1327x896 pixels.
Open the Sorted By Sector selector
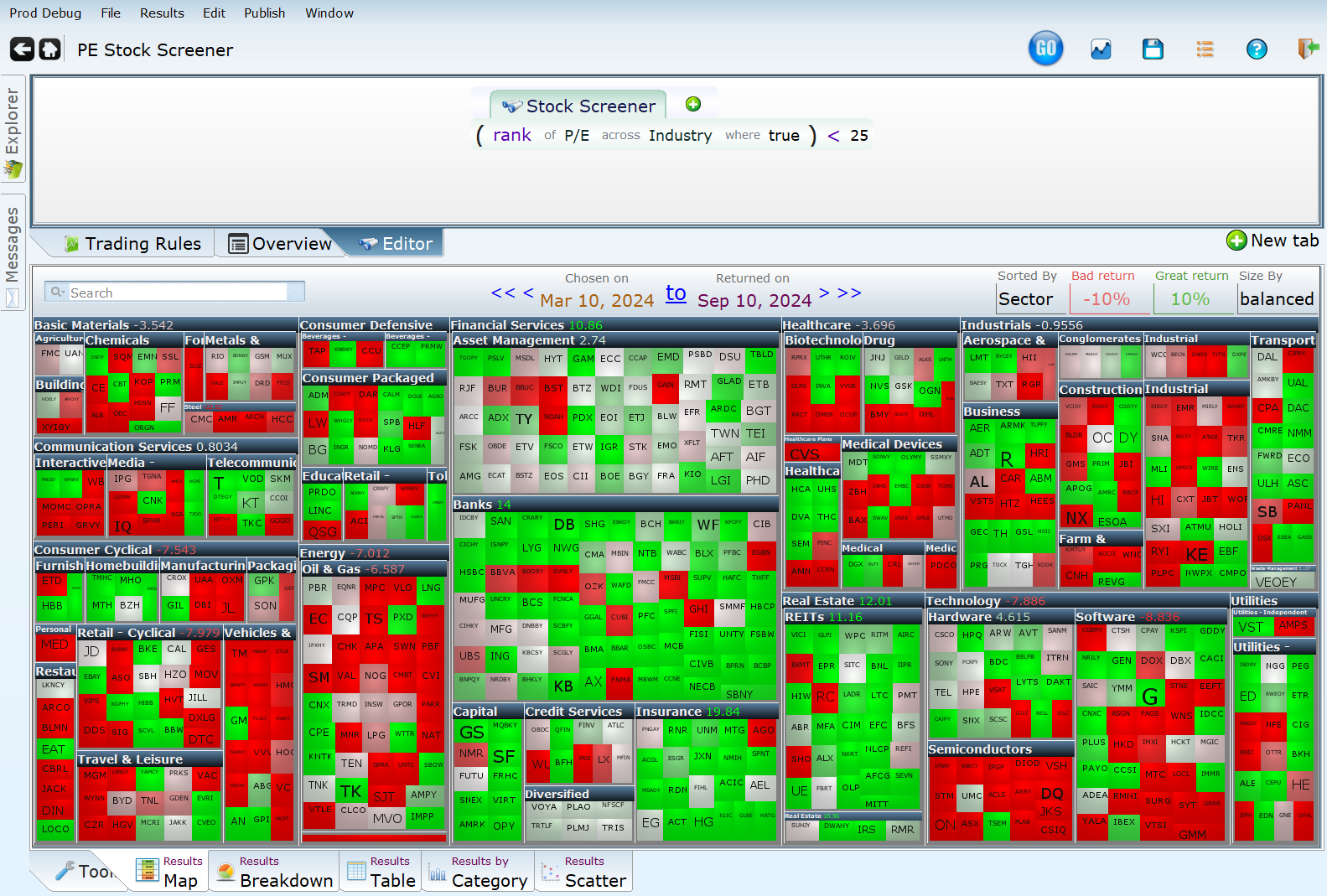click(x=1030, y=299)
